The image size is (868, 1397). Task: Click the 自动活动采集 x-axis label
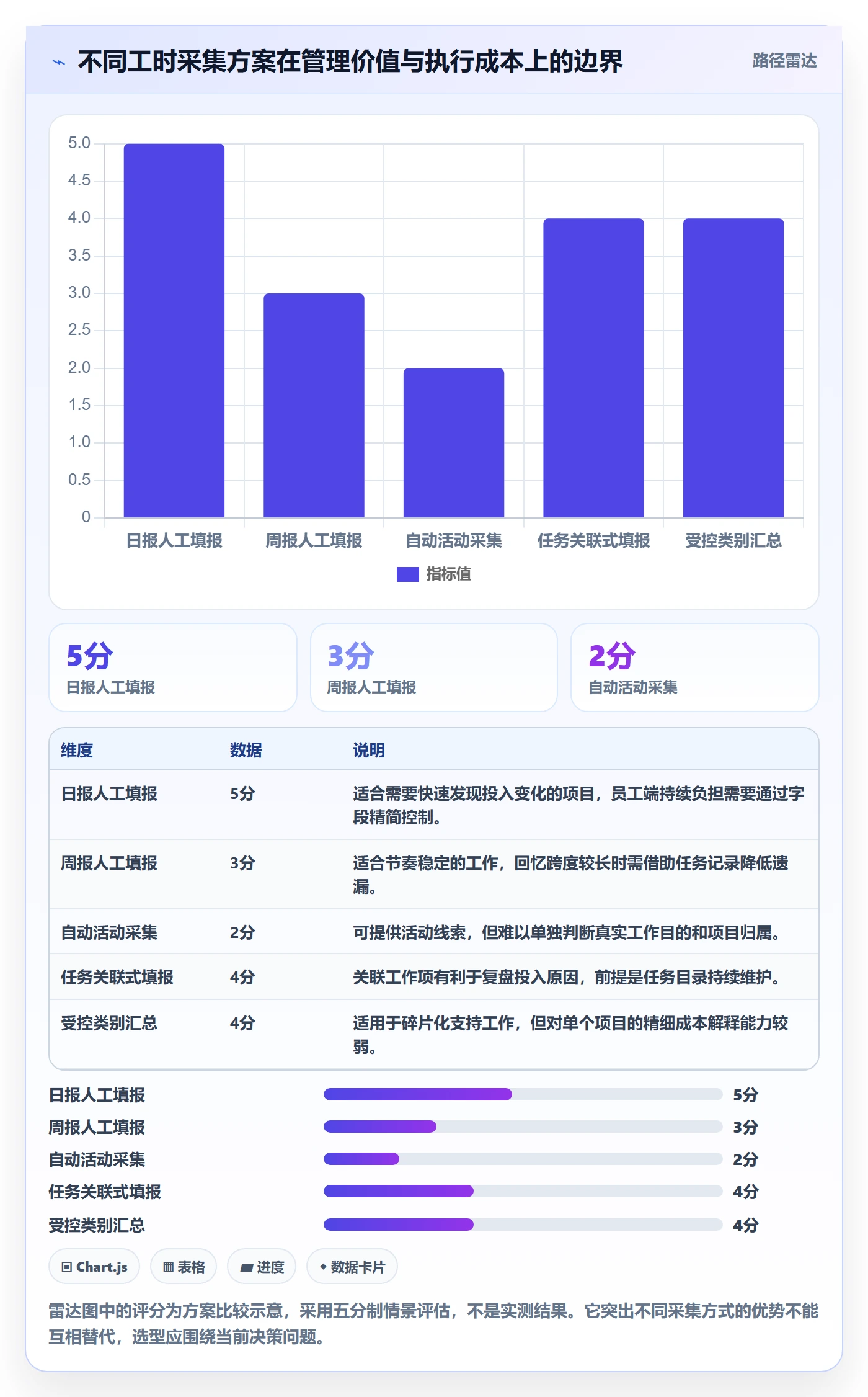point(454,541)
